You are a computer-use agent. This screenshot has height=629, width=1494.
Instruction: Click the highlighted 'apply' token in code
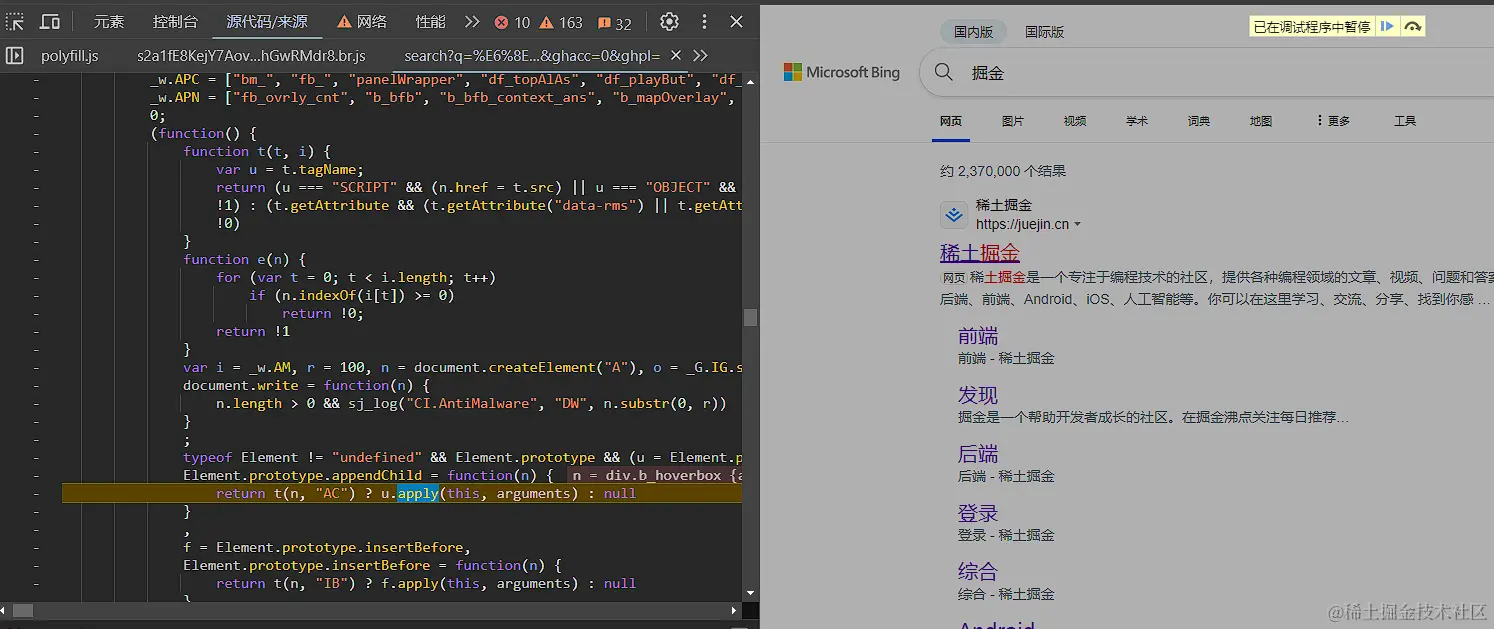tap(418, 493)
